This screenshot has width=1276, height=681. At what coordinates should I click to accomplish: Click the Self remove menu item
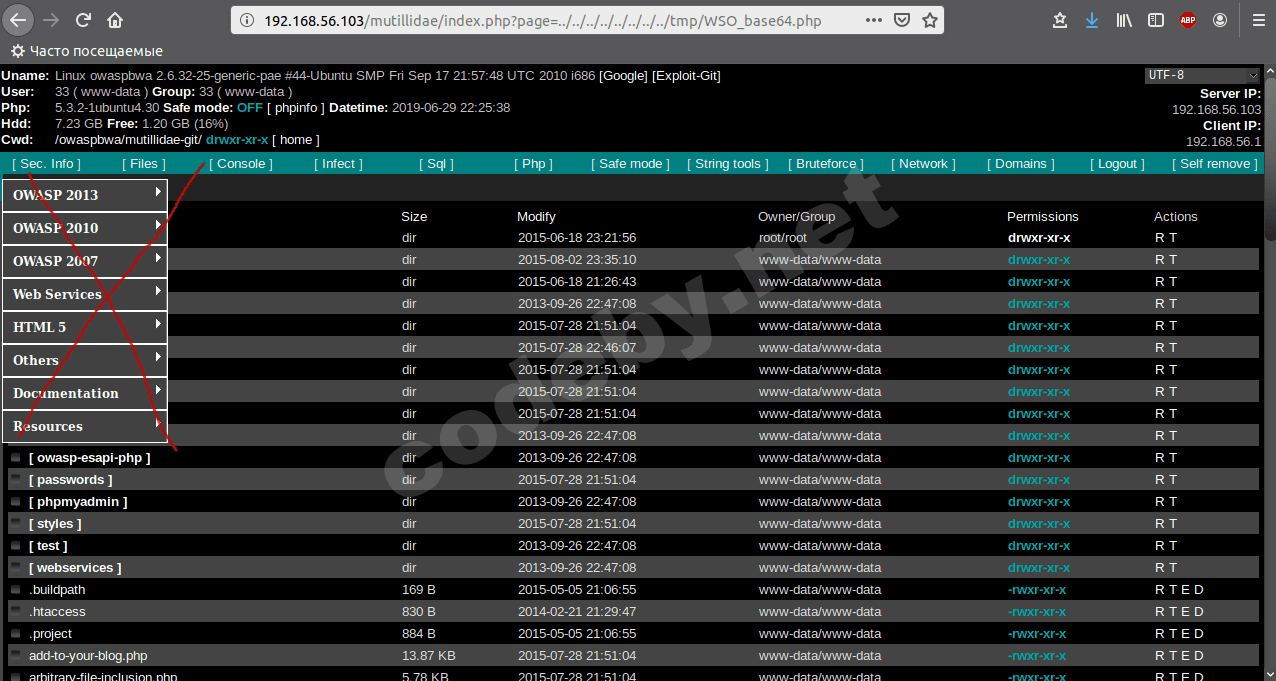(1215, 164)
